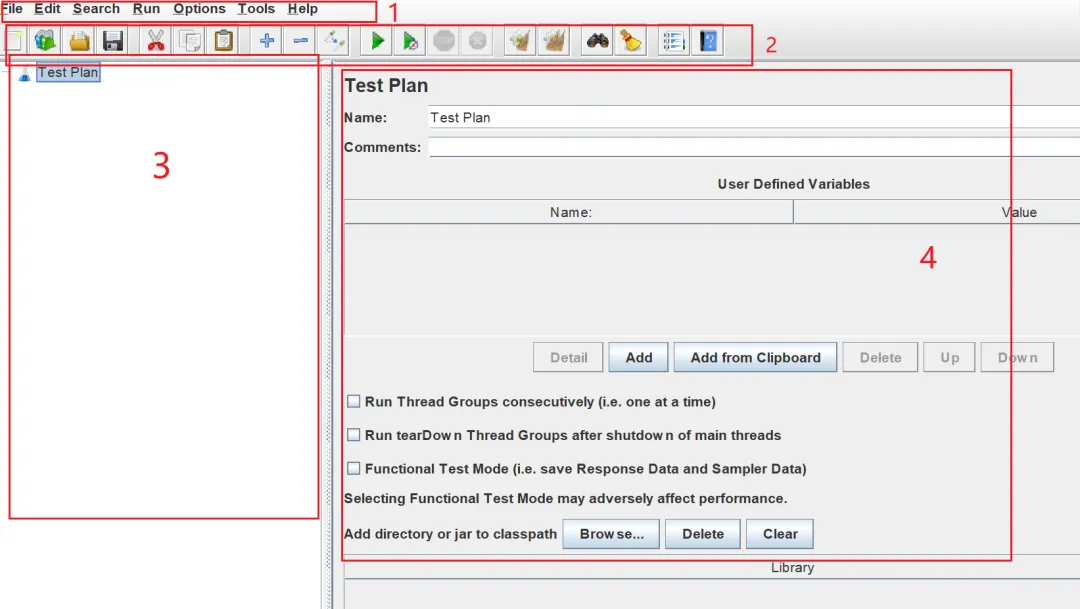Enable Run Thread Groups consecutively checkbox
The image size is (1080, 609).
point(353,401)
